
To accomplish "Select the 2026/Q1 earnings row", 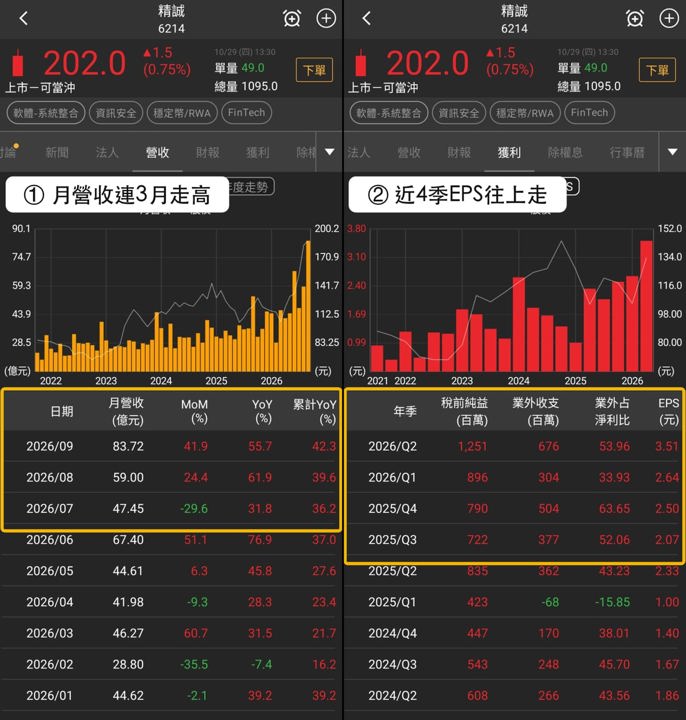I will (514, 477).
